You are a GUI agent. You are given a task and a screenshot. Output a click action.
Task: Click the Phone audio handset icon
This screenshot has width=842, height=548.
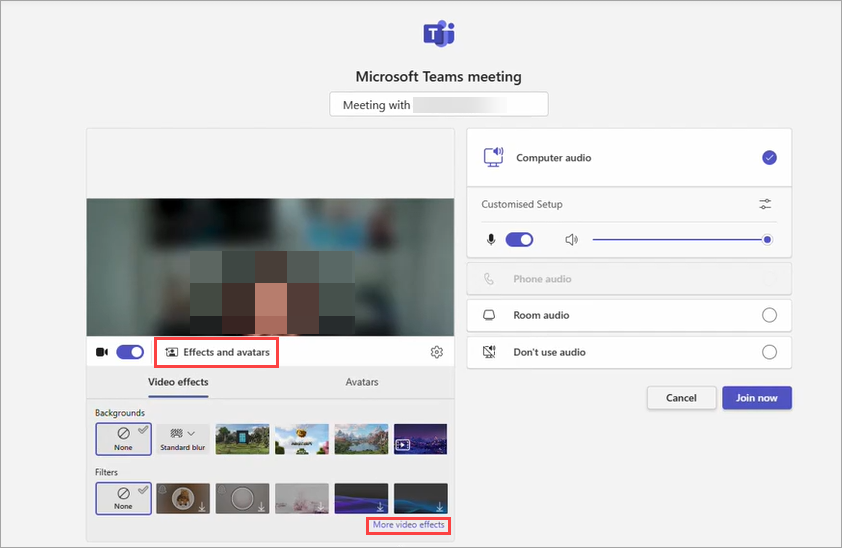click(x=489, y=279)
